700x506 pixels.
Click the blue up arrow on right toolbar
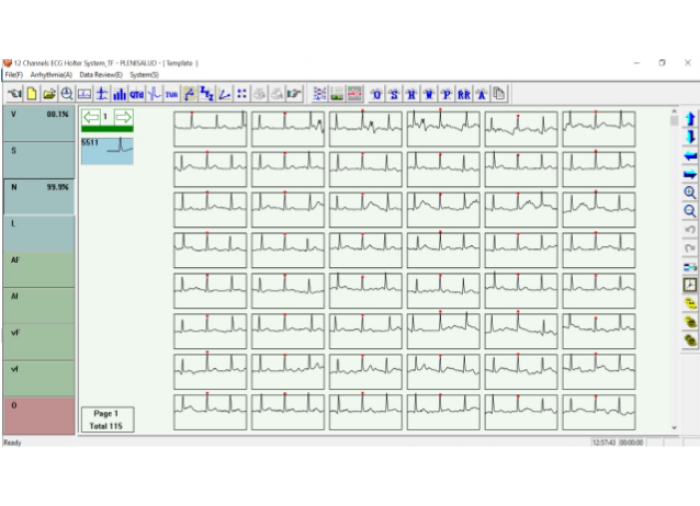tap(690, 119)
